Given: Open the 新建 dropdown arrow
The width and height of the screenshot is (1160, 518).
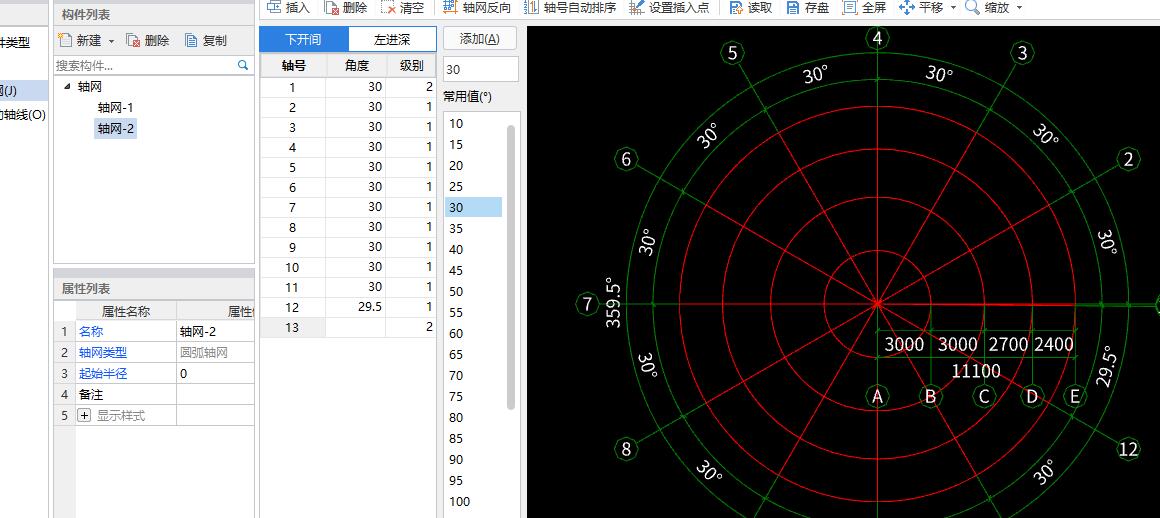Looking at the screenshot, I should [x=112, y=41].
